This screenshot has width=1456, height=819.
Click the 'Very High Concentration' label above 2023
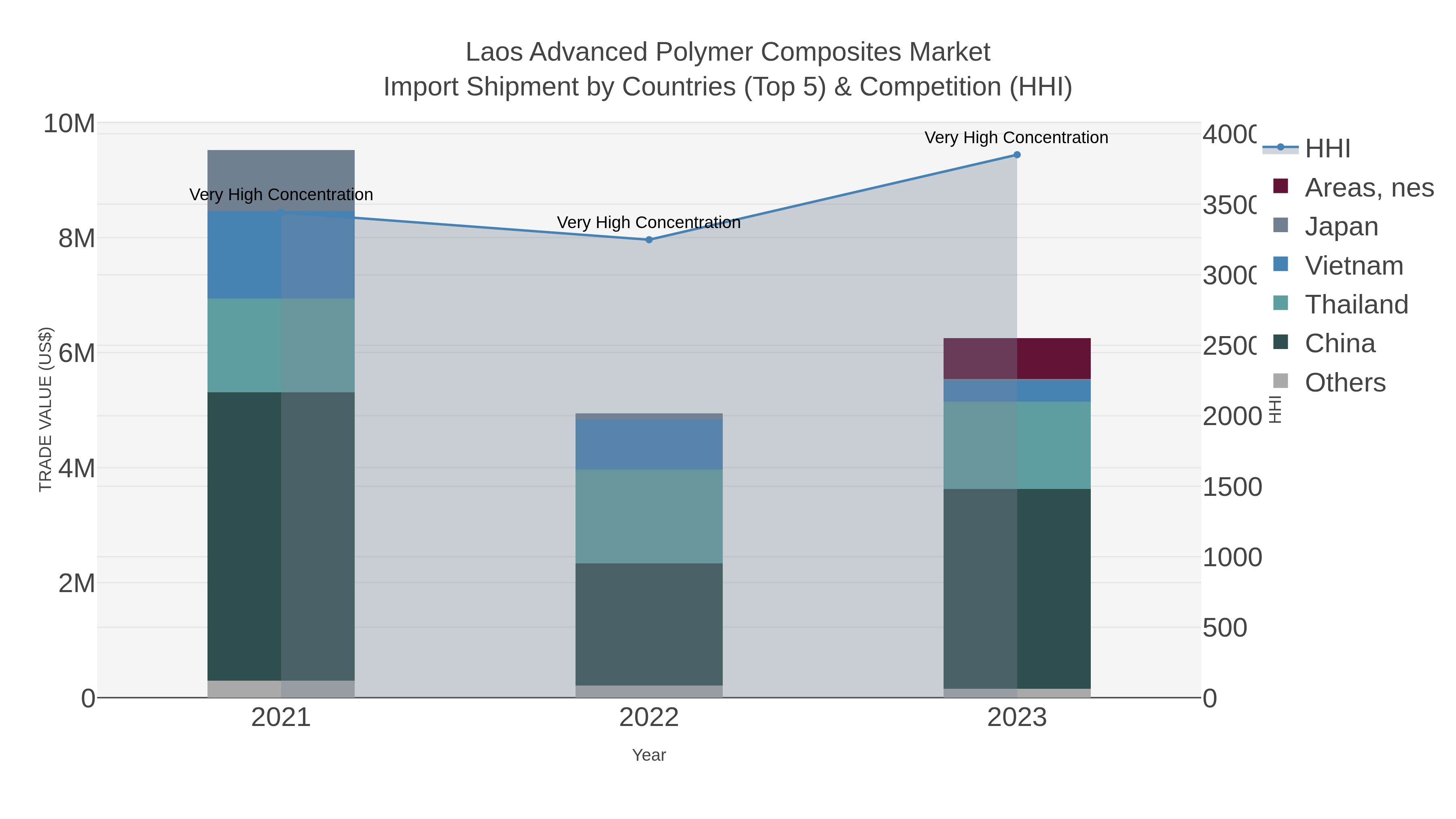pos(1016,138)
